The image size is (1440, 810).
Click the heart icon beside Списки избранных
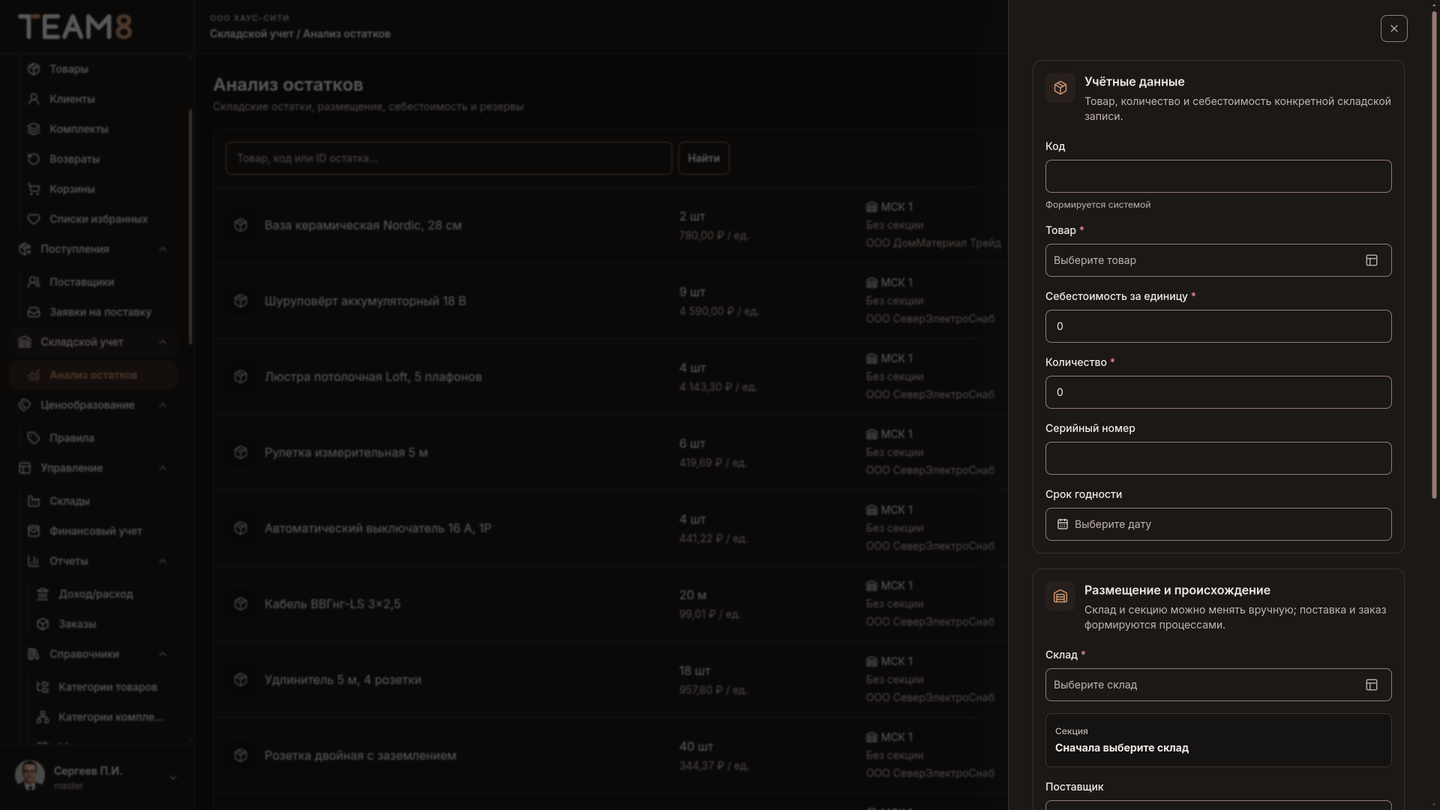pyautogui.click(x=33, y=219)
